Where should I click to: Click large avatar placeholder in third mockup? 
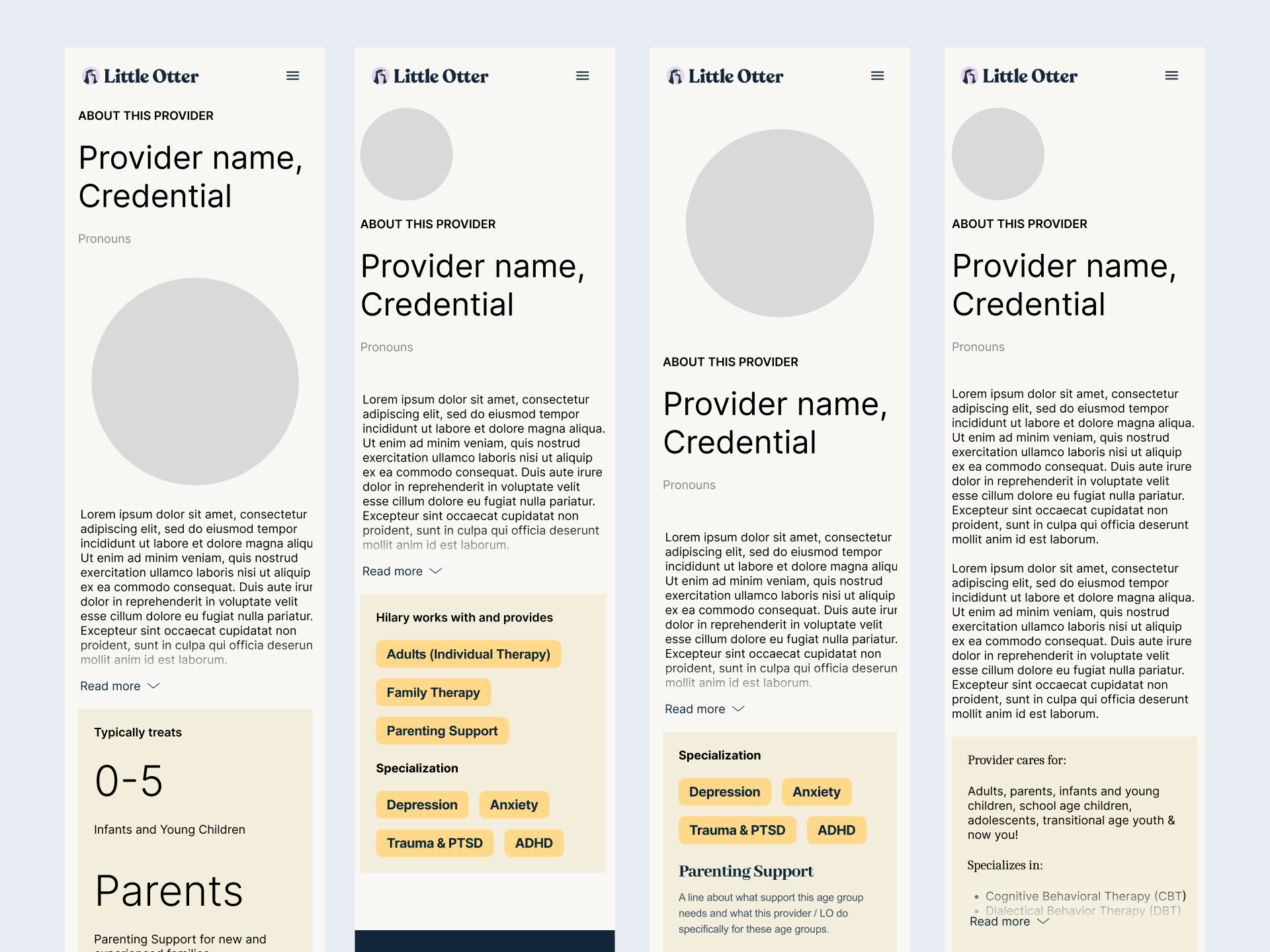pyautogui.click(x=779, y=223)
